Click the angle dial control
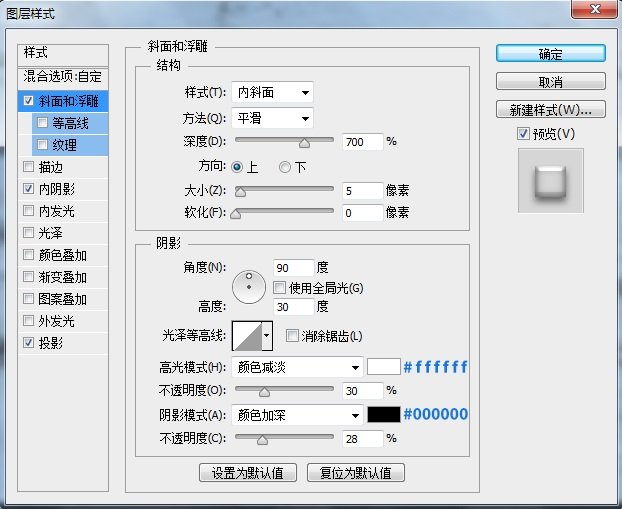This screenshot has width=622, height=509. [x=249, y=287]
